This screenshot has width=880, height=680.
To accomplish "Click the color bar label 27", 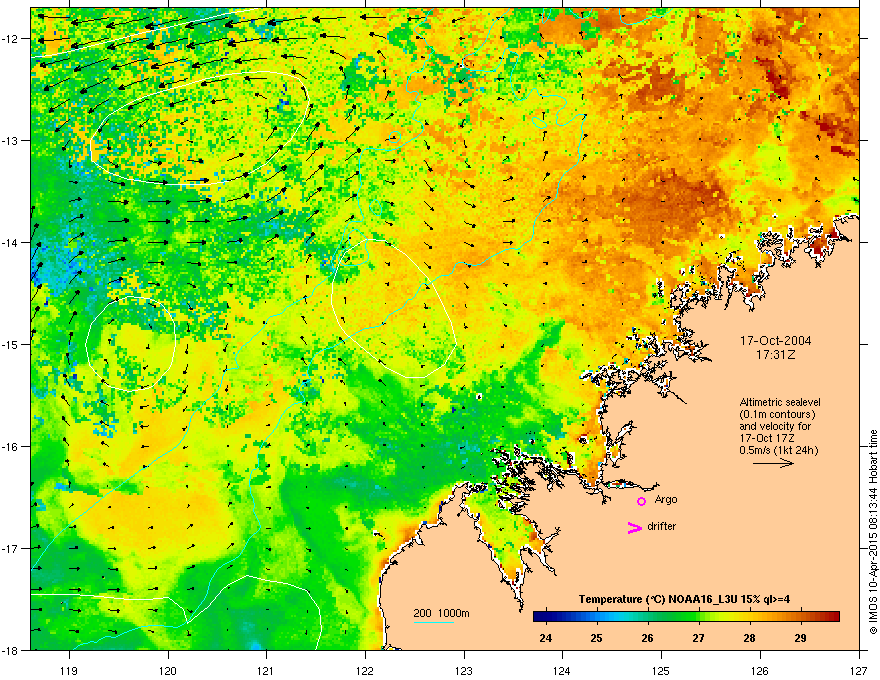I will tap(698, 638).
